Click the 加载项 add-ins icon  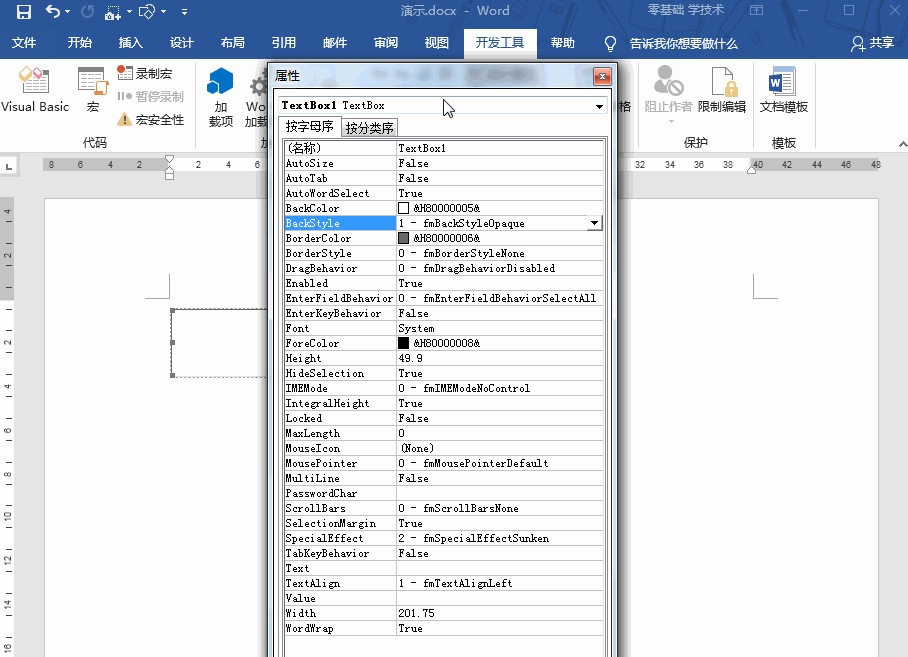[x=222, y=92]
